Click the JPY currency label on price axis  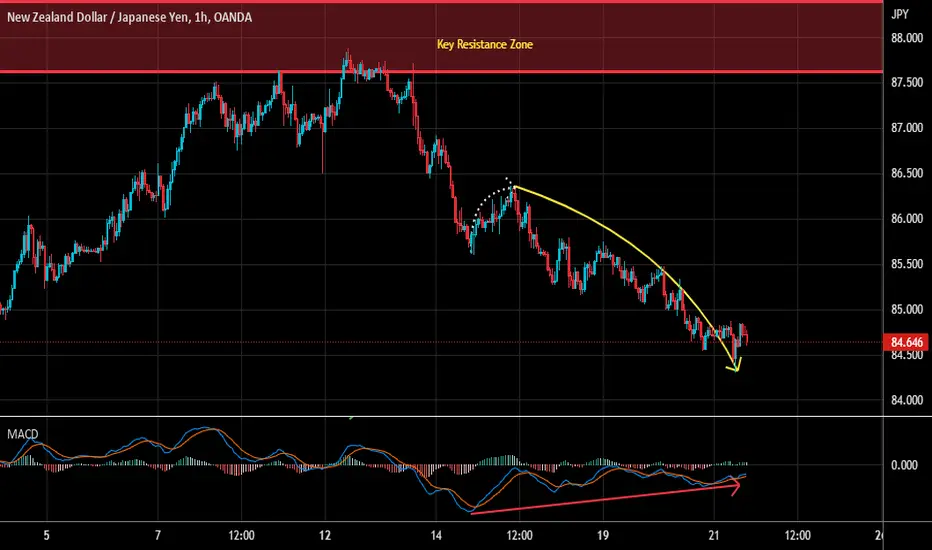point(900,14)
